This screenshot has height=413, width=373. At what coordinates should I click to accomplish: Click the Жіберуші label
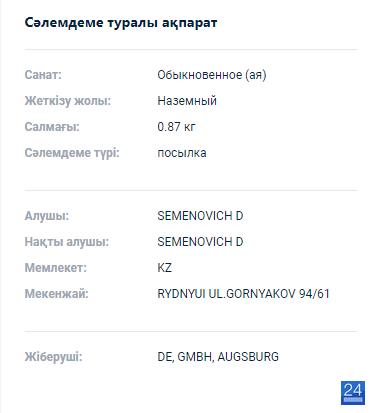click(x=53, y=357)
